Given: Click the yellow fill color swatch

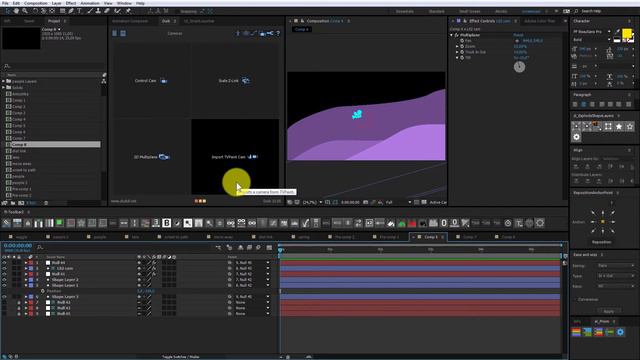Looking at the screenshot, I should (627, 33).
